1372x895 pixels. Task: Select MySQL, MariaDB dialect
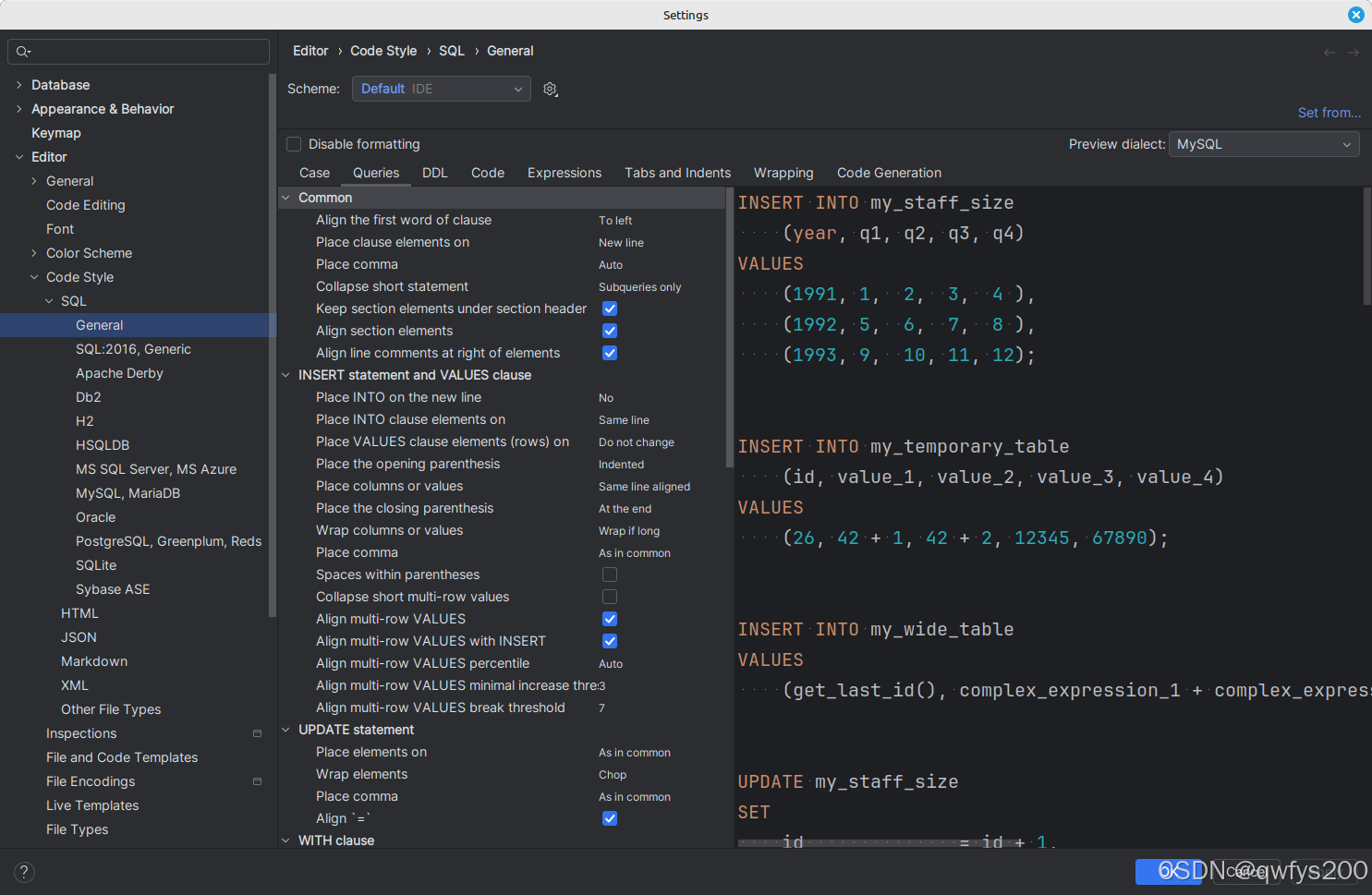(127, 493)
